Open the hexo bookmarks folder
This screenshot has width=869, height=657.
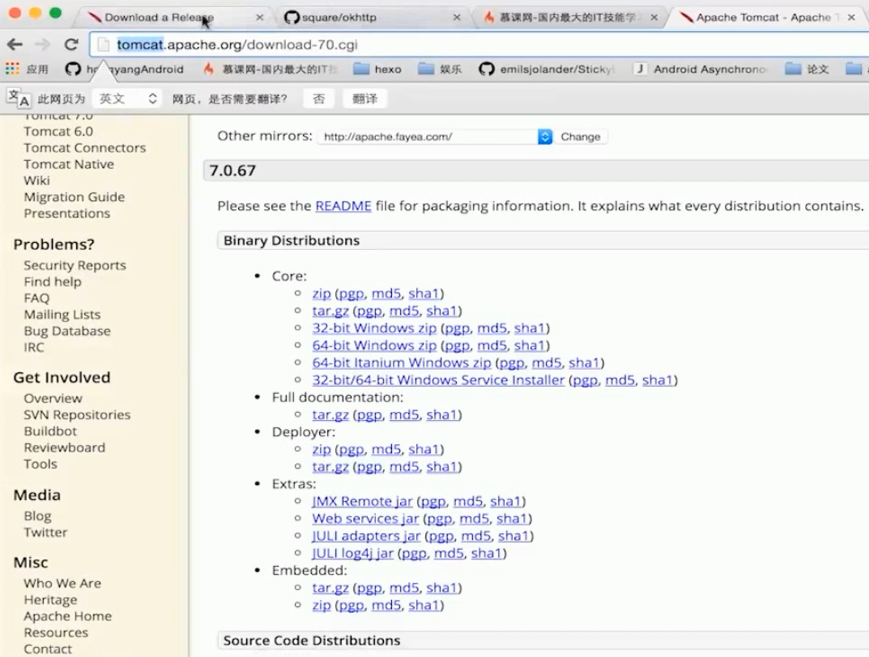pos(377,69)
